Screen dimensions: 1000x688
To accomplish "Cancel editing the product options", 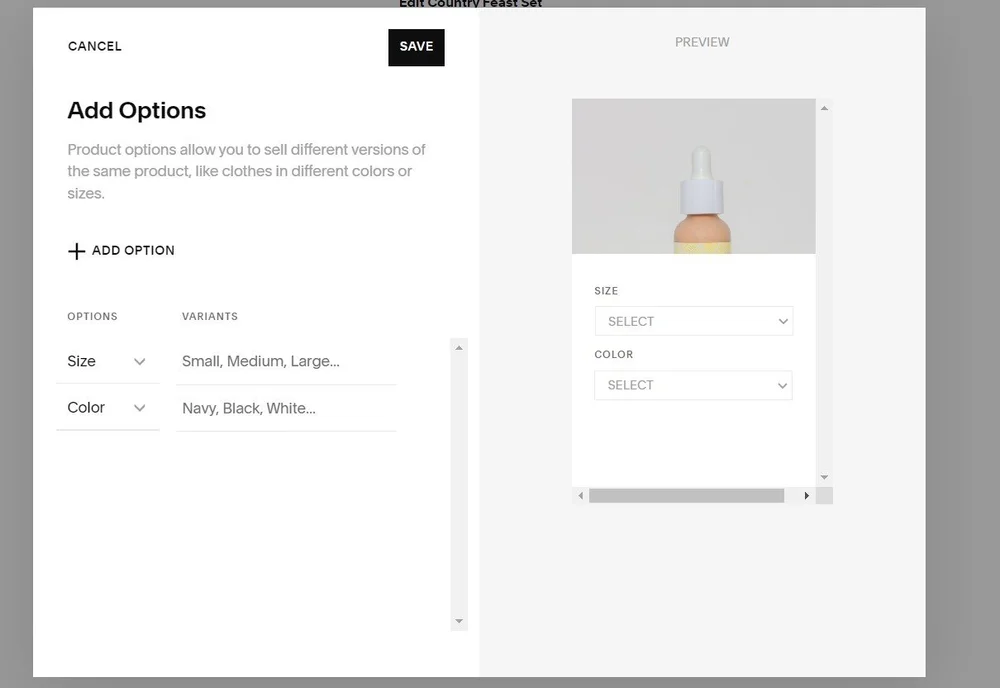I will [94, 46].
